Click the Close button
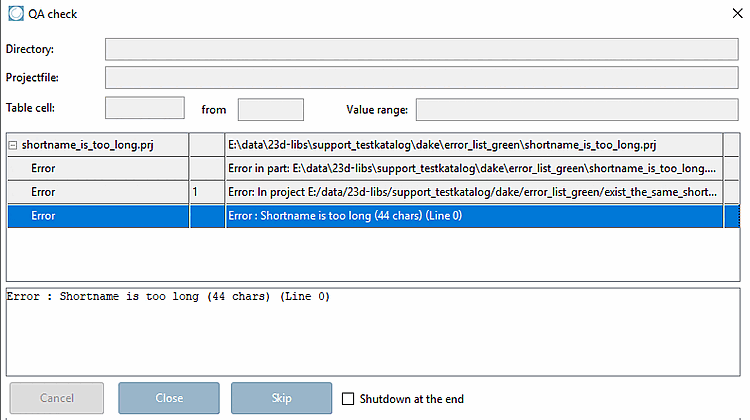 coord(169,398)
